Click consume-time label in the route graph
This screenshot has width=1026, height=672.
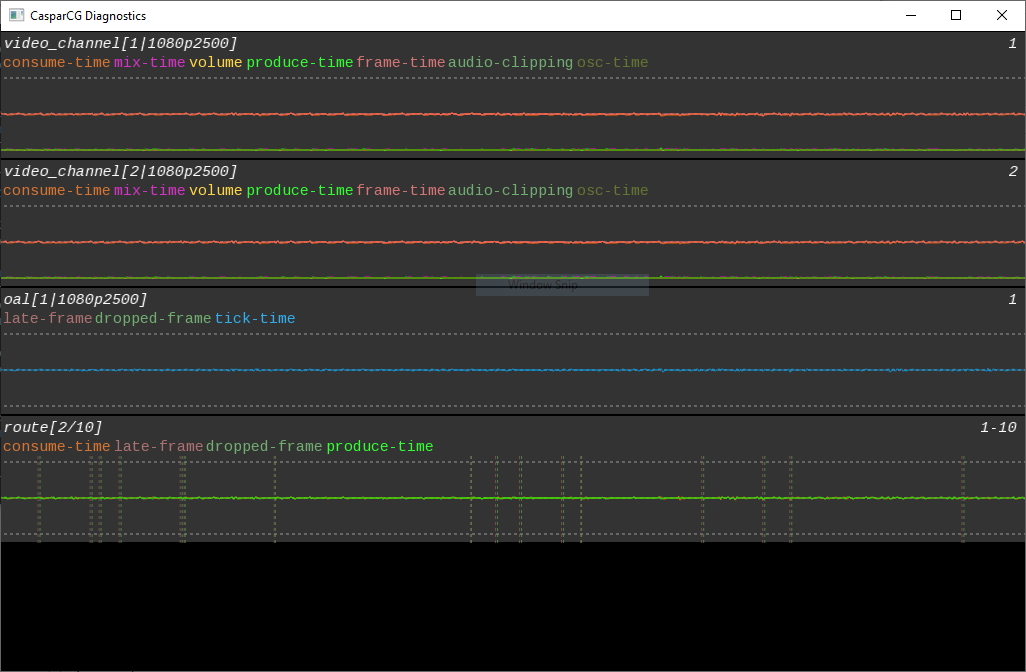pos(57,446)
